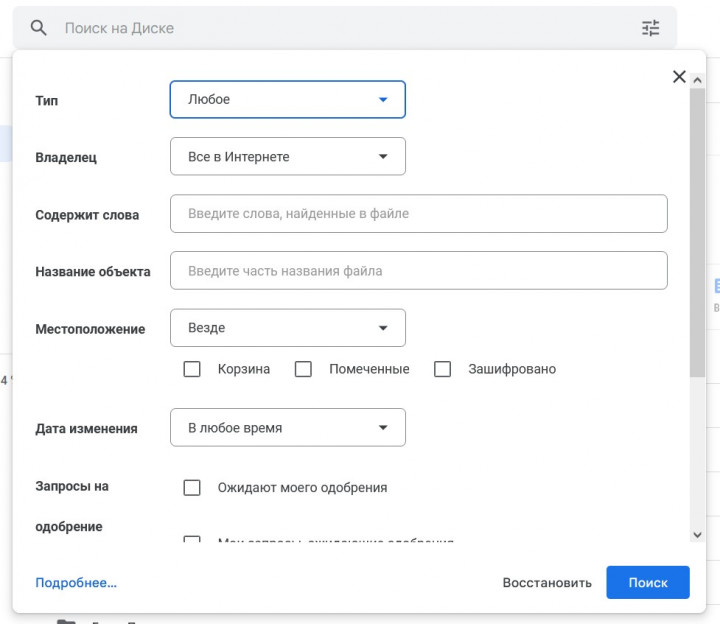This screenshot has height=624, width=720.
Task: Focus the Название объекта input field
Action: point(419,270)
